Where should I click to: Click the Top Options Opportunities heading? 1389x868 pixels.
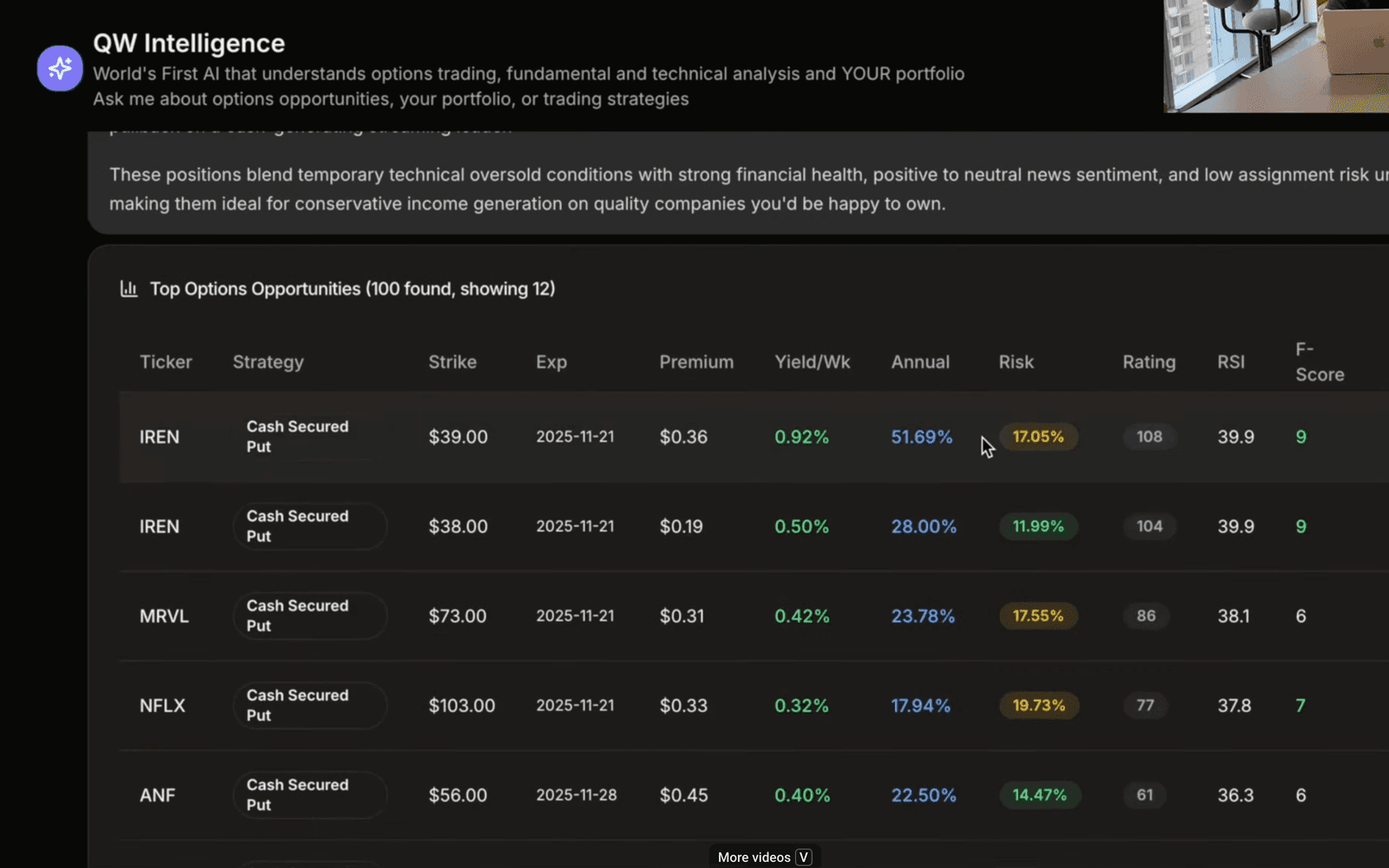[x=352, y=289]
